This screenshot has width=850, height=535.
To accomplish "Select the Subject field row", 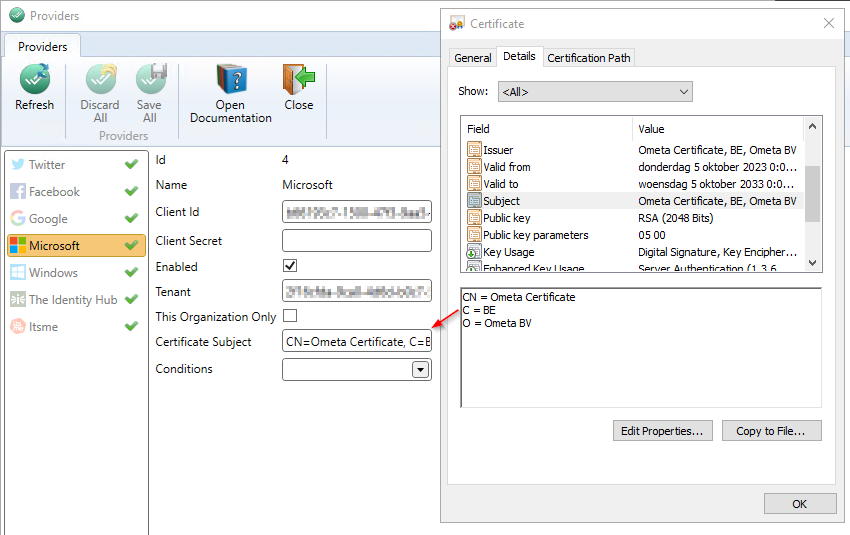I will [634, 201].
